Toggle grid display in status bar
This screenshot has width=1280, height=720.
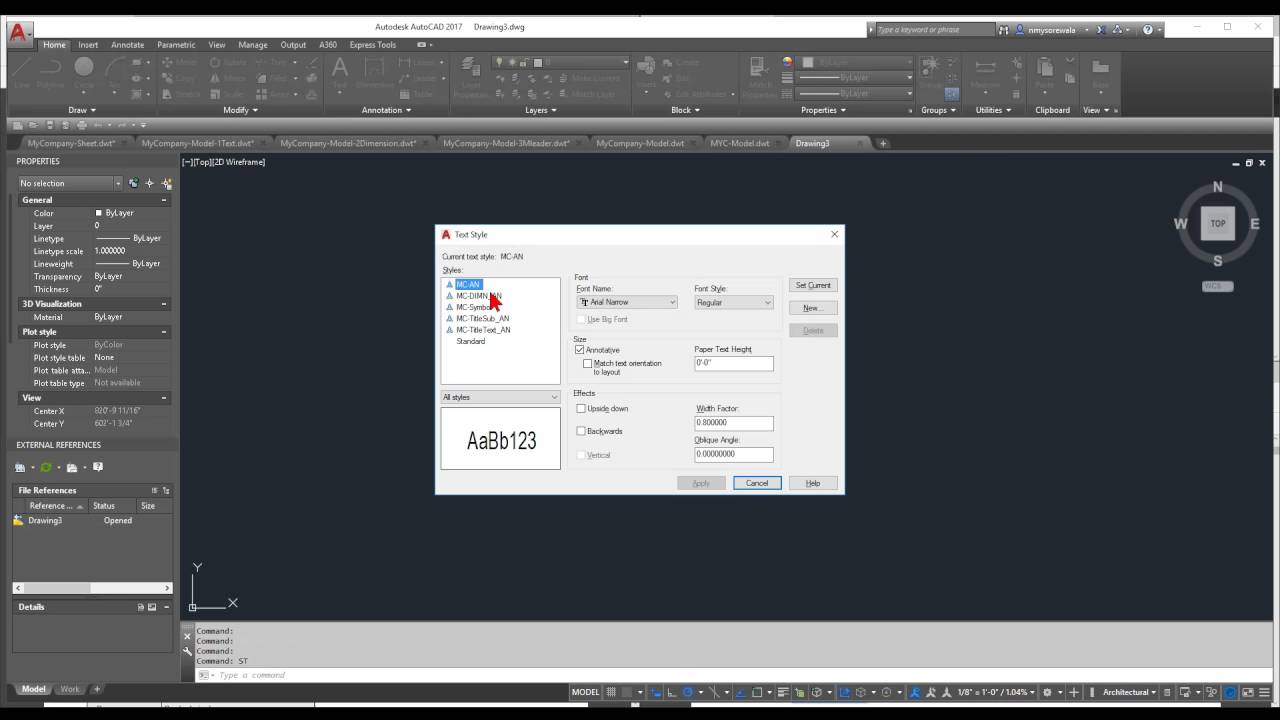610,692
